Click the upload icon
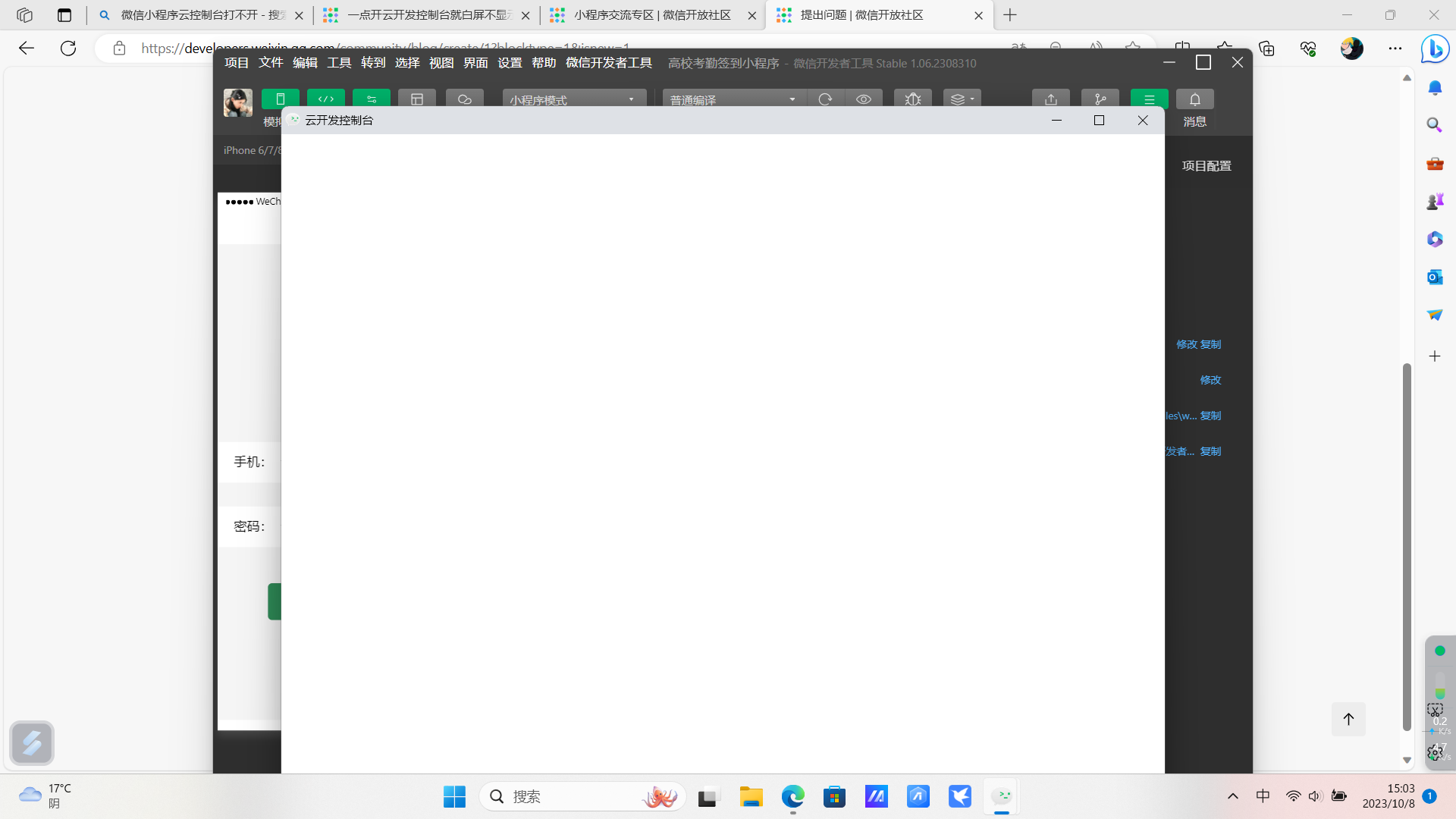The image size is (1456, 819). tap(1050, 99)
